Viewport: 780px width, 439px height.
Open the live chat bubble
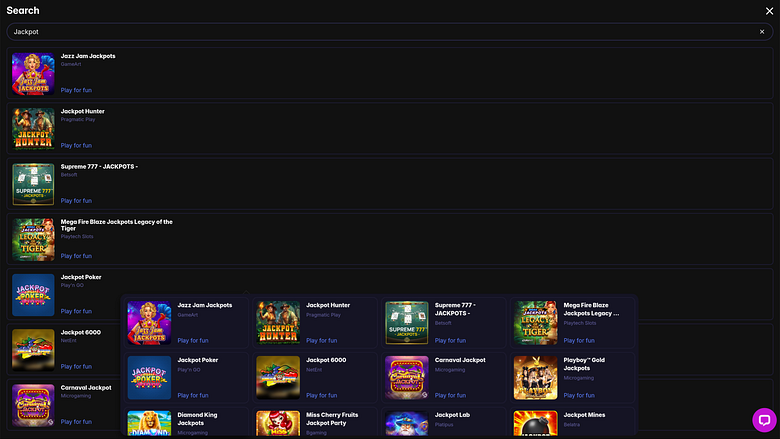point(764,420)
